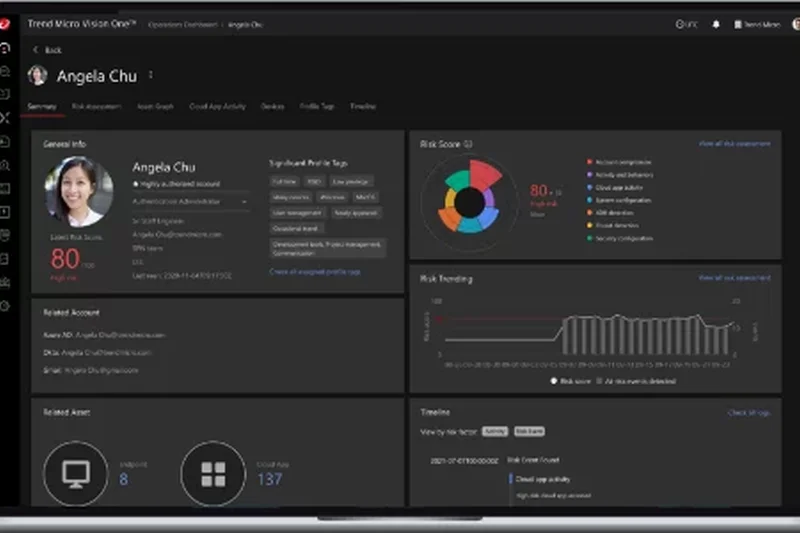The height and width of the screenshot is (533, 800).
Task: Toggle the XDR detection legend entry
Action: (610, 213)
